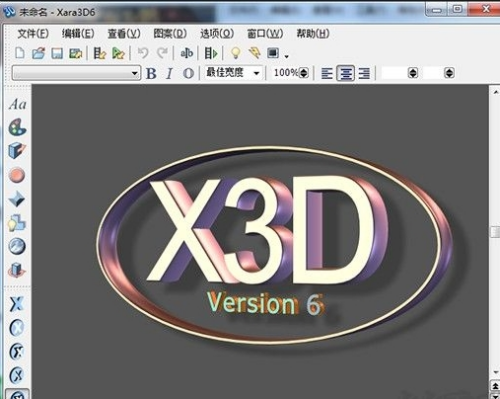Viewport: 500px width, 399px height.
Task: Click the new document icon
Action: pos(20,53)
